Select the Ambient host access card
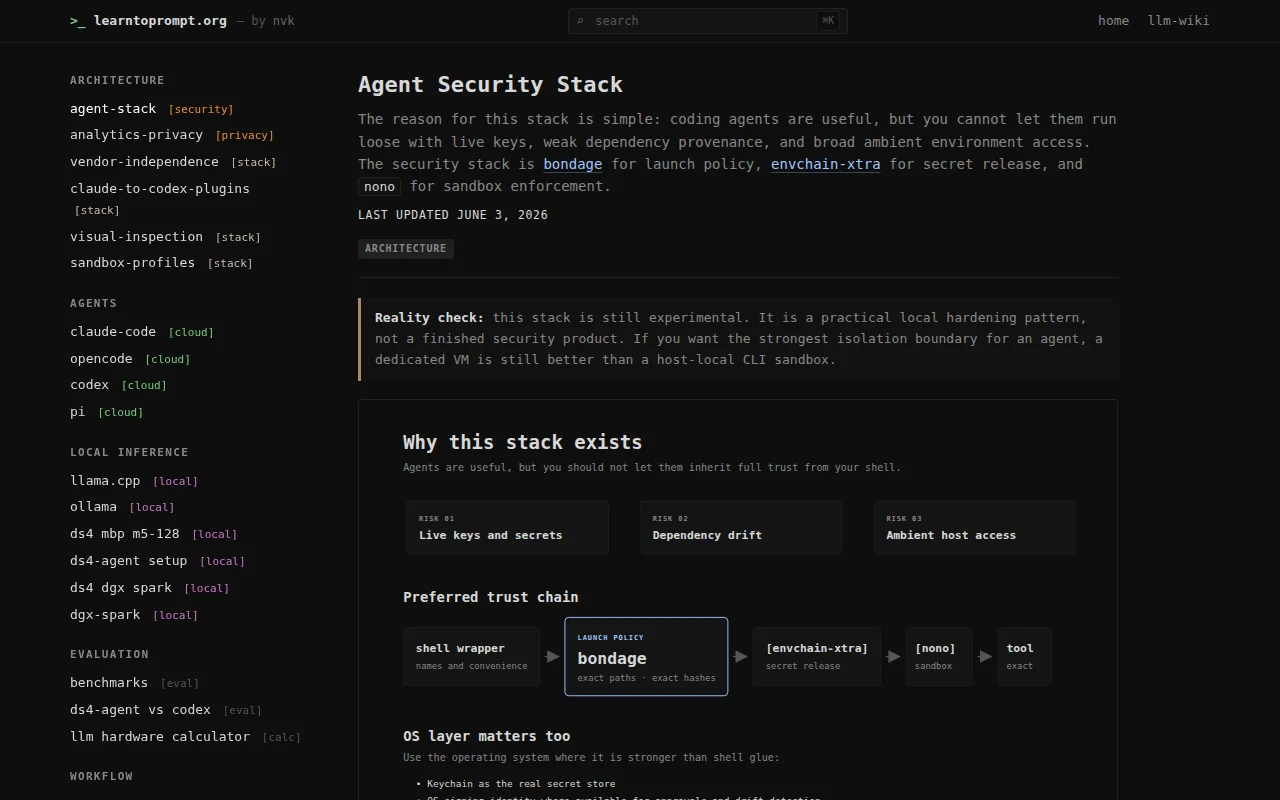 [x=975, y=527]
